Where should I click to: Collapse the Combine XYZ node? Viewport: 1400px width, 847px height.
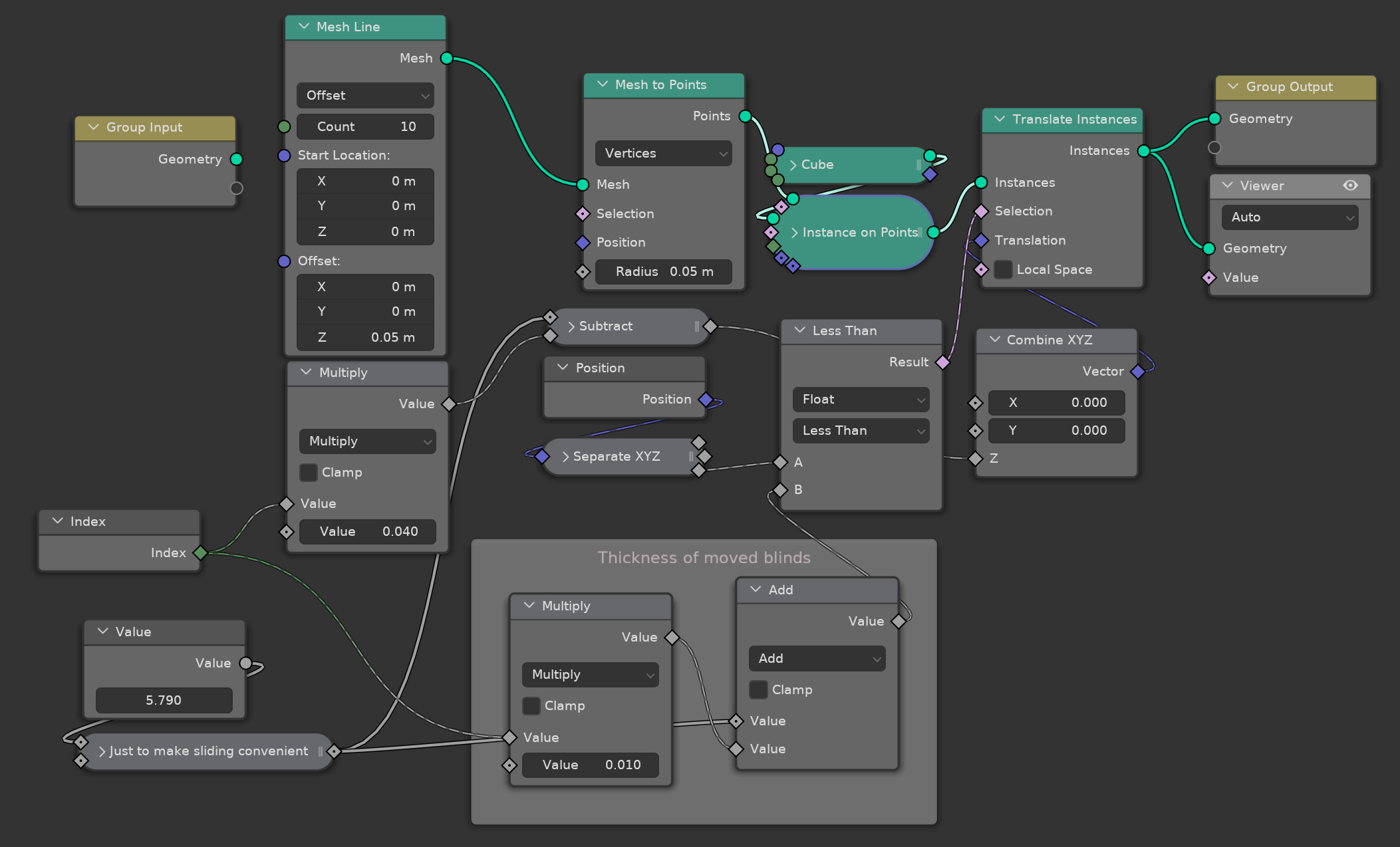(995, 340)
